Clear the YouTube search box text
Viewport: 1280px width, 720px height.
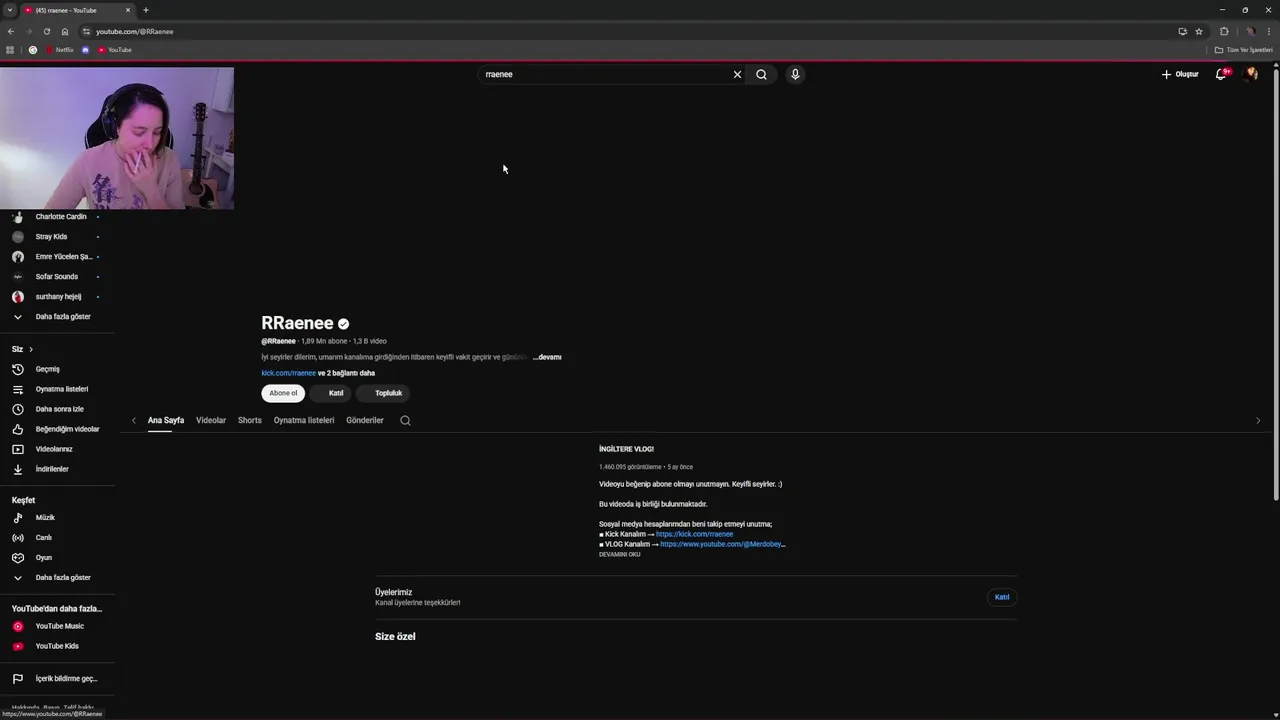(737, 74)
